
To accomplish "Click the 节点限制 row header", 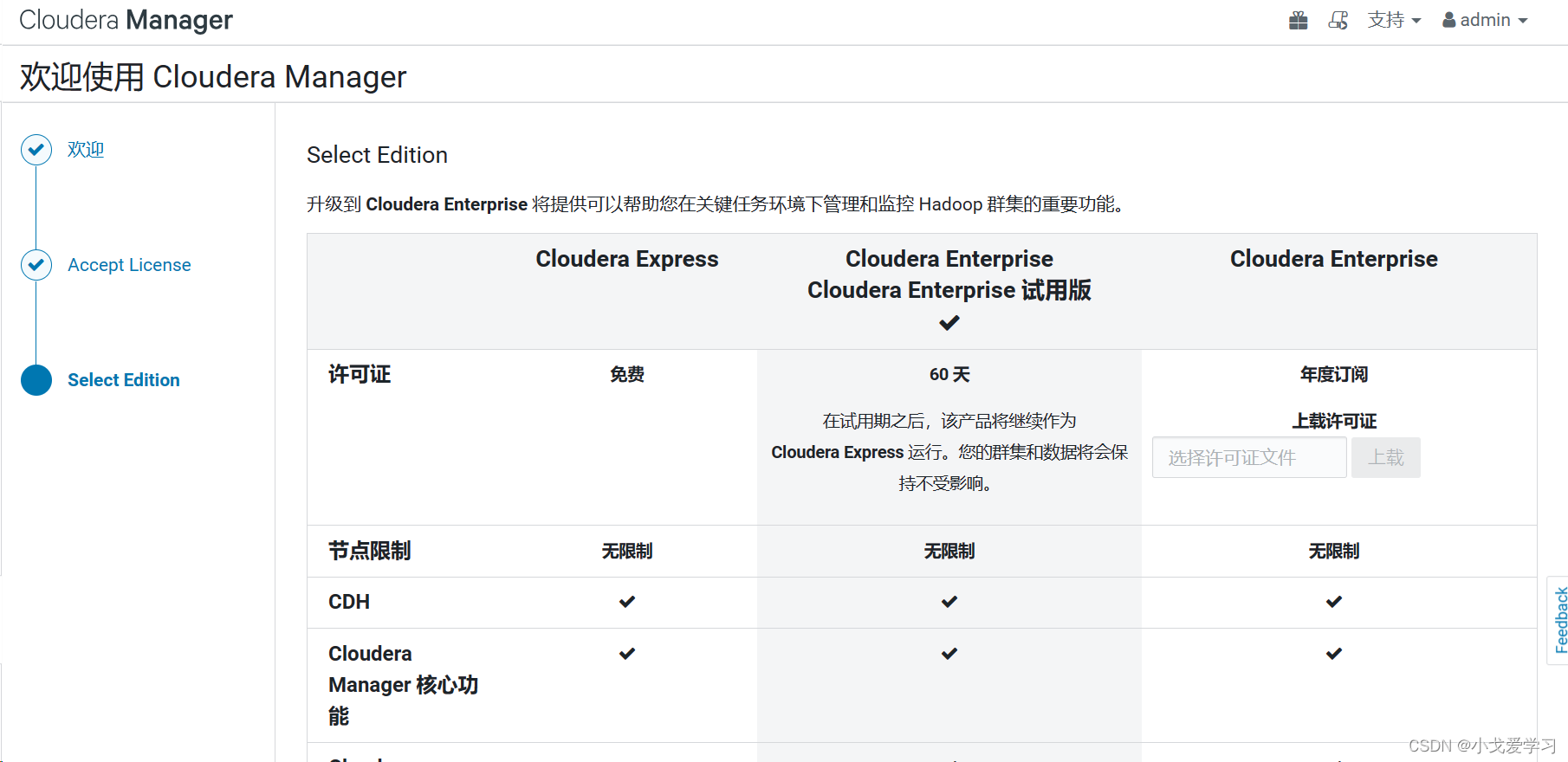I will 370,552.
